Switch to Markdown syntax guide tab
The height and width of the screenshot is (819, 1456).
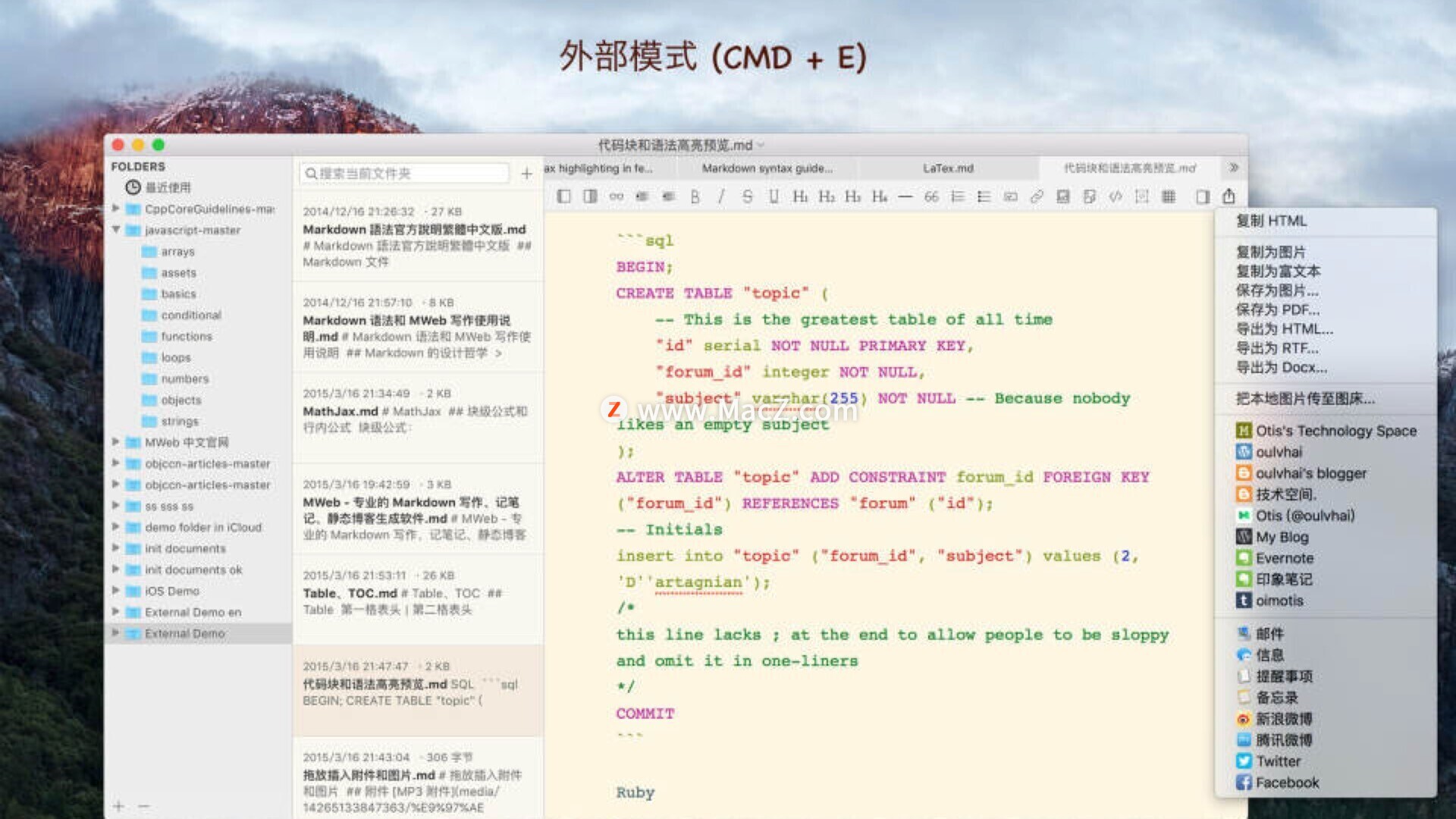point(767,168)
